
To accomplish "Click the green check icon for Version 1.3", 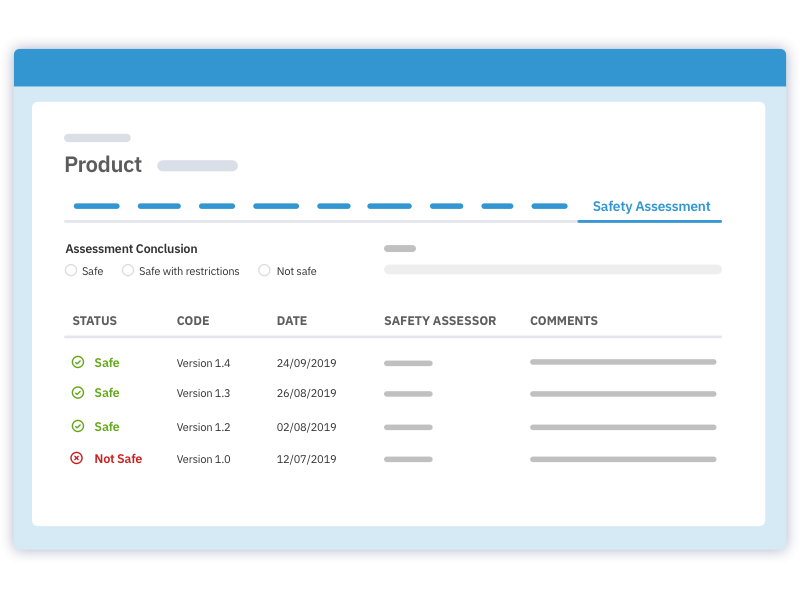I will [x=78, y=393].
